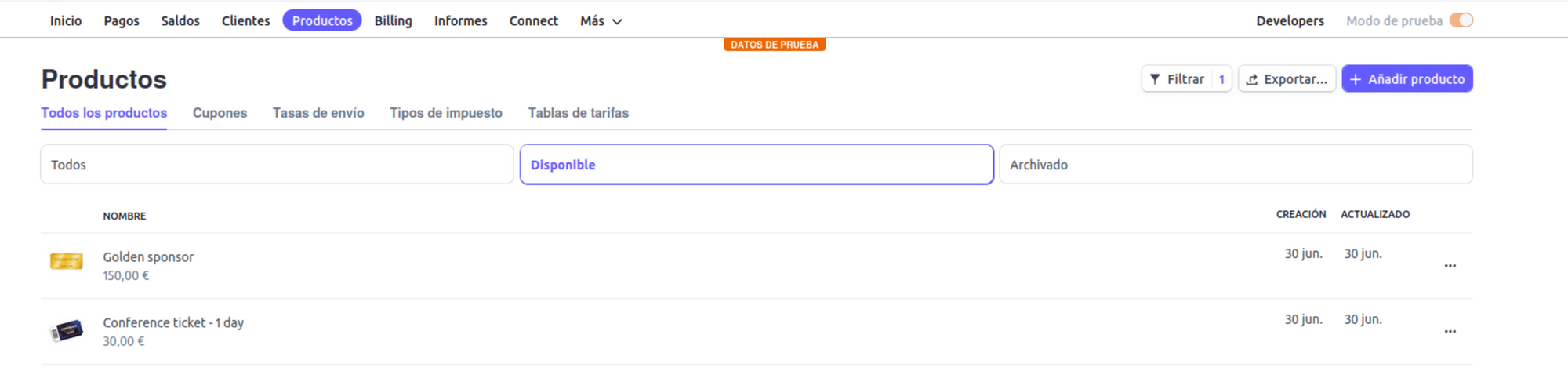Click the active filter count badge

point(1221,79)
